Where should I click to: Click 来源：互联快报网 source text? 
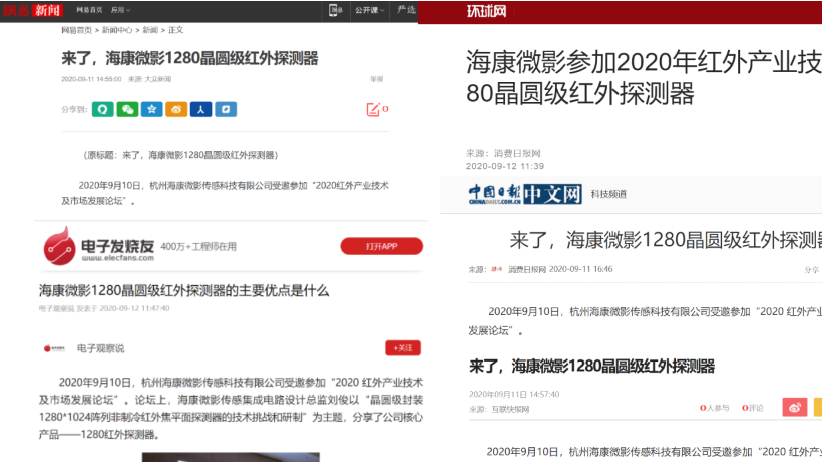tap(499, 410)
